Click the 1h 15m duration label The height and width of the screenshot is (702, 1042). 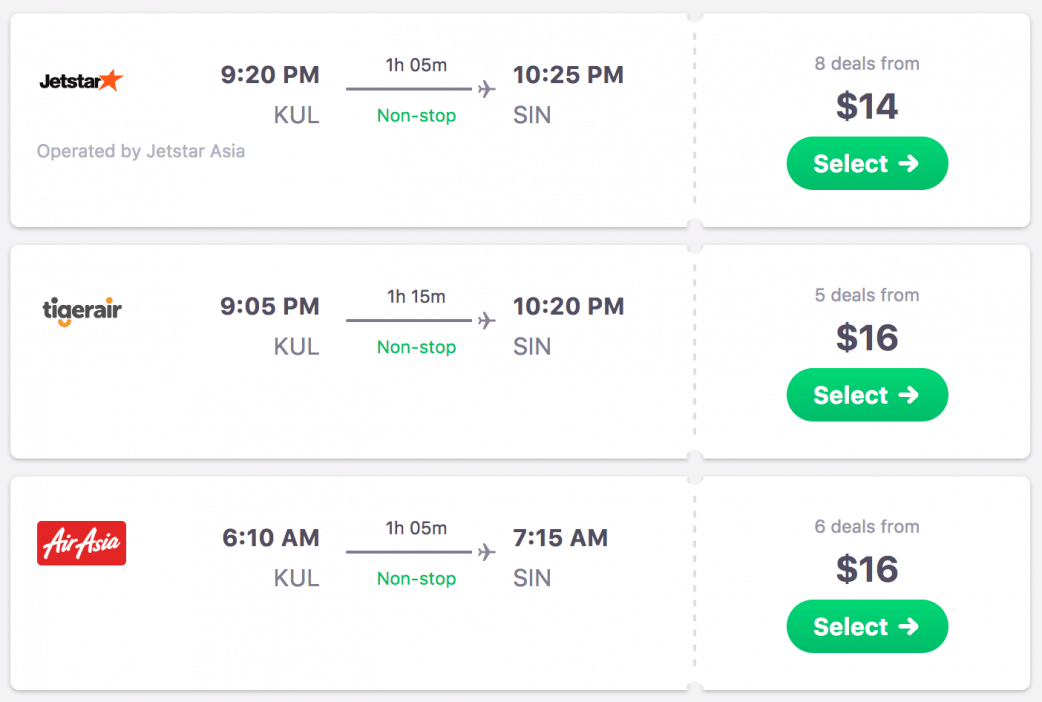(x=416, y=297)
